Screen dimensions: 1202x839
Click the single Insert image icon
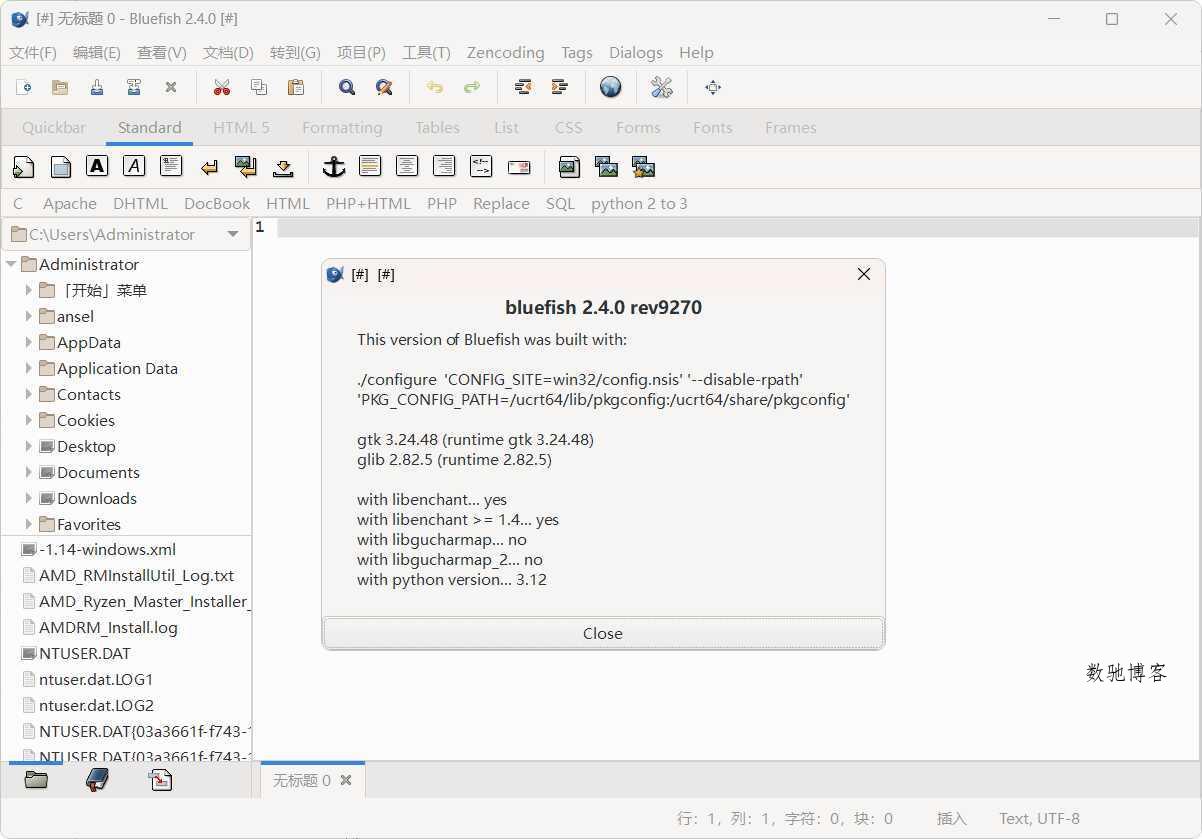tap(569, 167)
